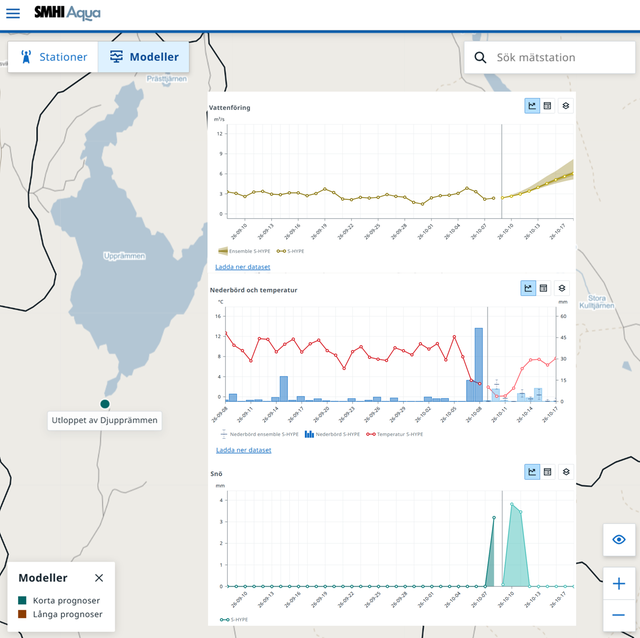640x638 pixels.
Task: Open layers options for Nederbörd chart
Action: (x=562, y=288)
